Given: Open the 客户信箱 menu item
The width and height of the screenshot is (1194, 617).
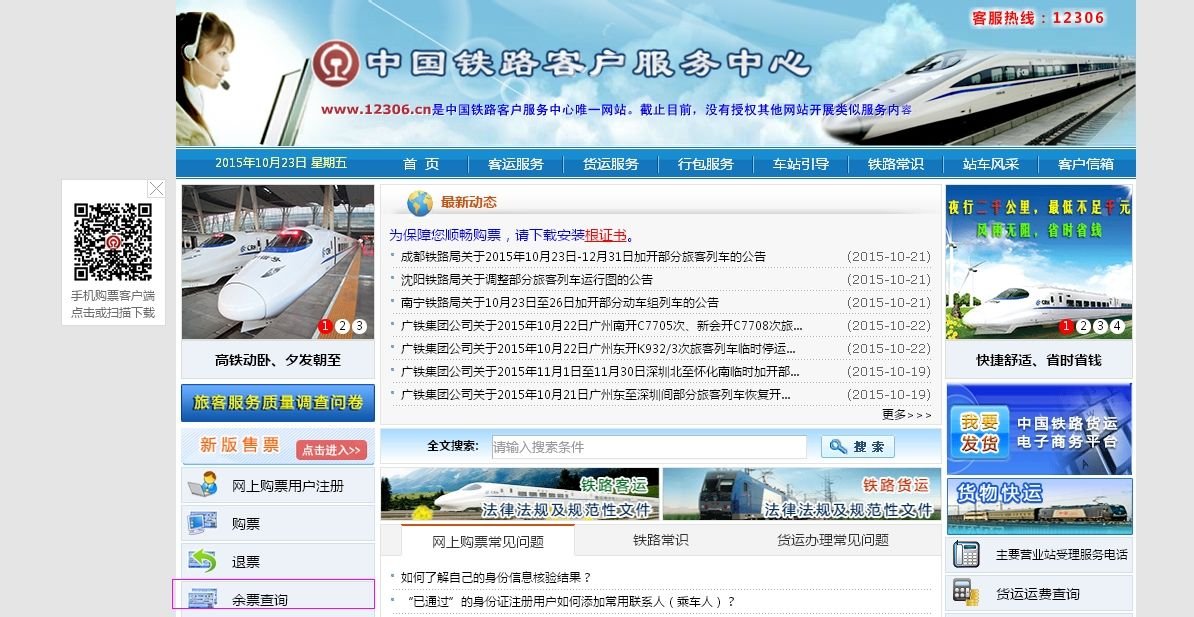Looking at the screenshot, I should (1089, 165).
